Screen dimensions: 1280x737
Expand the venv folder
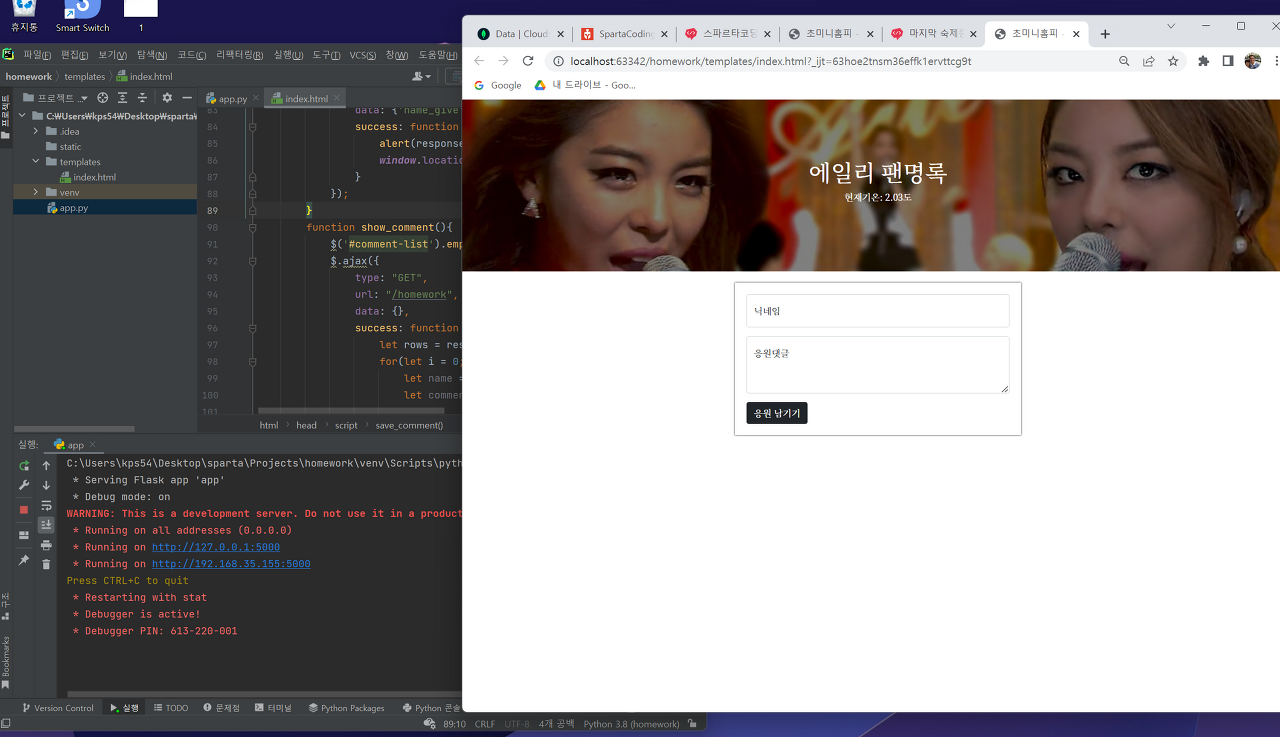click(37, 192)
